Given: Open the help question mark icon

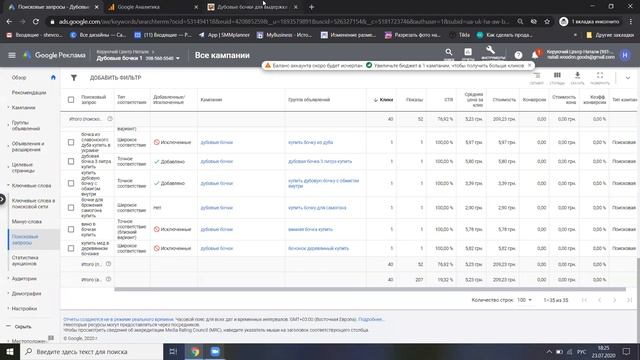Looking at the screenshot, I should (518, 55).
